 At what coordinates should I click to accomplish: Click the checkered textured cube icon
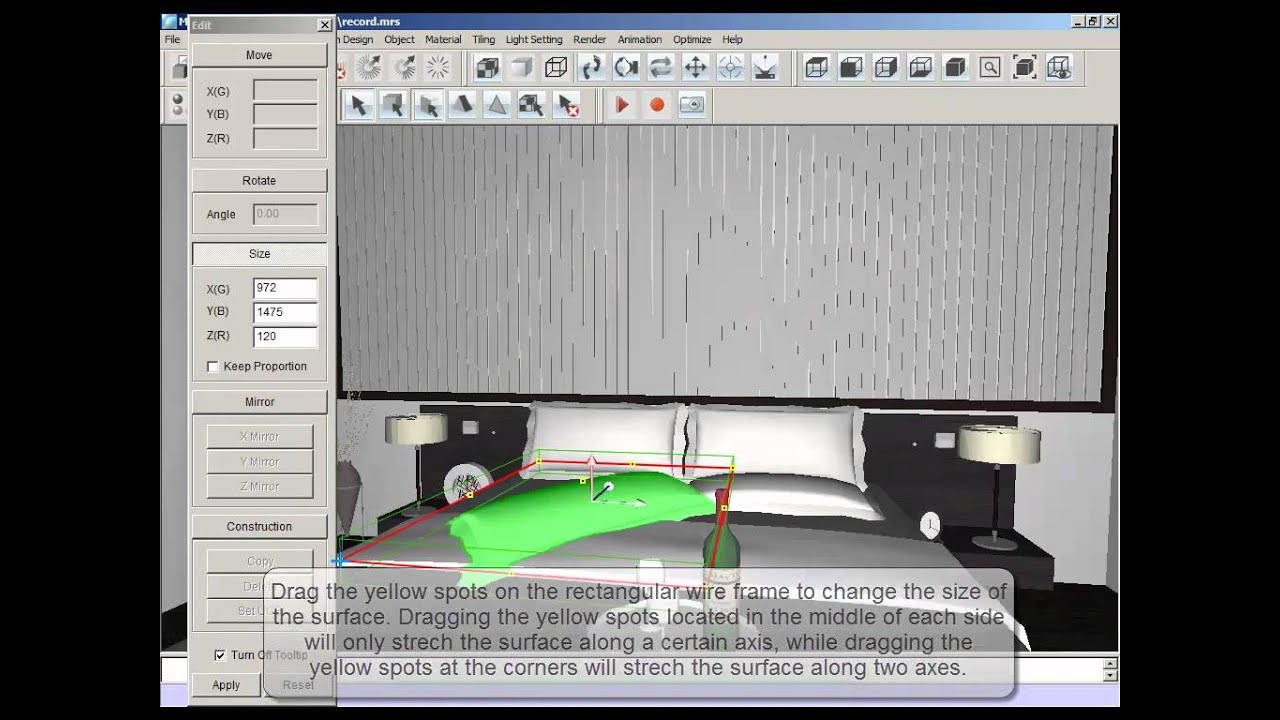pyautogui.click(x=487, y=68)
